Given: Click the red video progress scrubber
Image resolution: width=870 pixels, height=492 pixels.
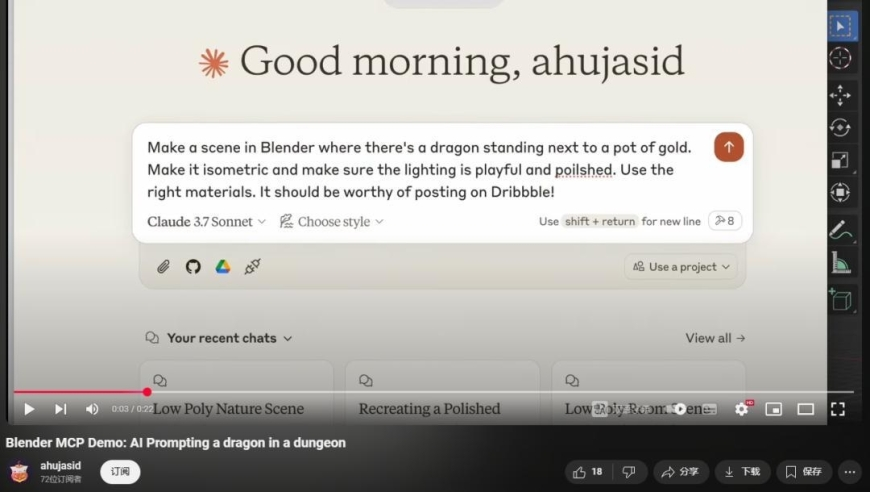Looking at the screenshot, I should coord(147,392).
